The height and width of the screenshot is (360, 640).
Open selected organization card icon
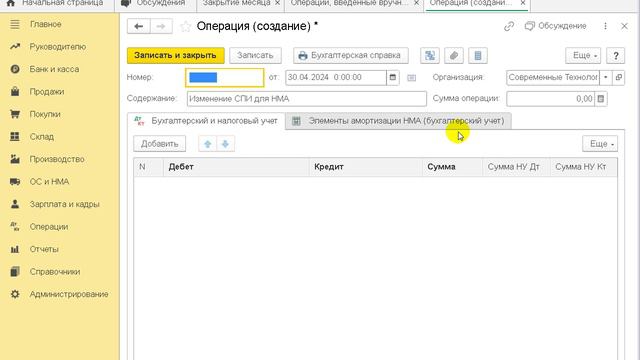(619, 78)
